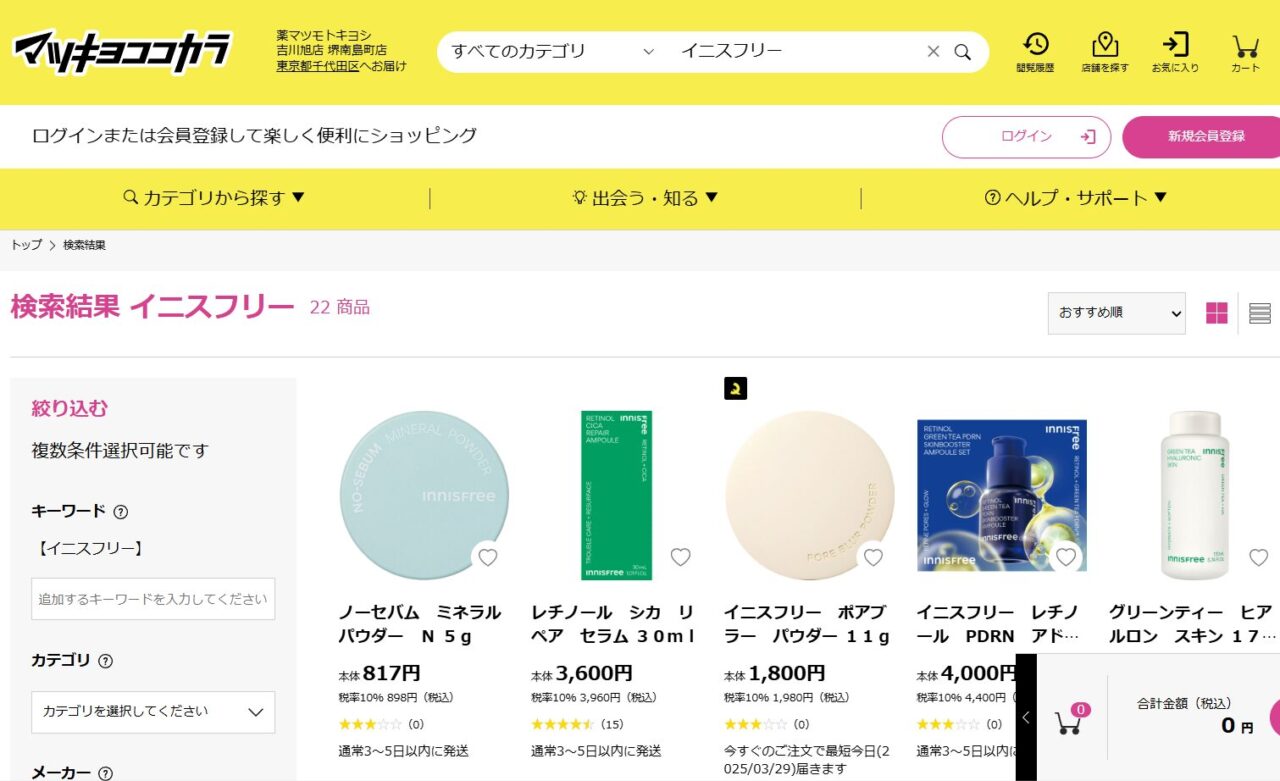Open カテゴリを選択してください dropdown
The width and height of the screenshot is (1280, 781).
(x=153, y=712)
